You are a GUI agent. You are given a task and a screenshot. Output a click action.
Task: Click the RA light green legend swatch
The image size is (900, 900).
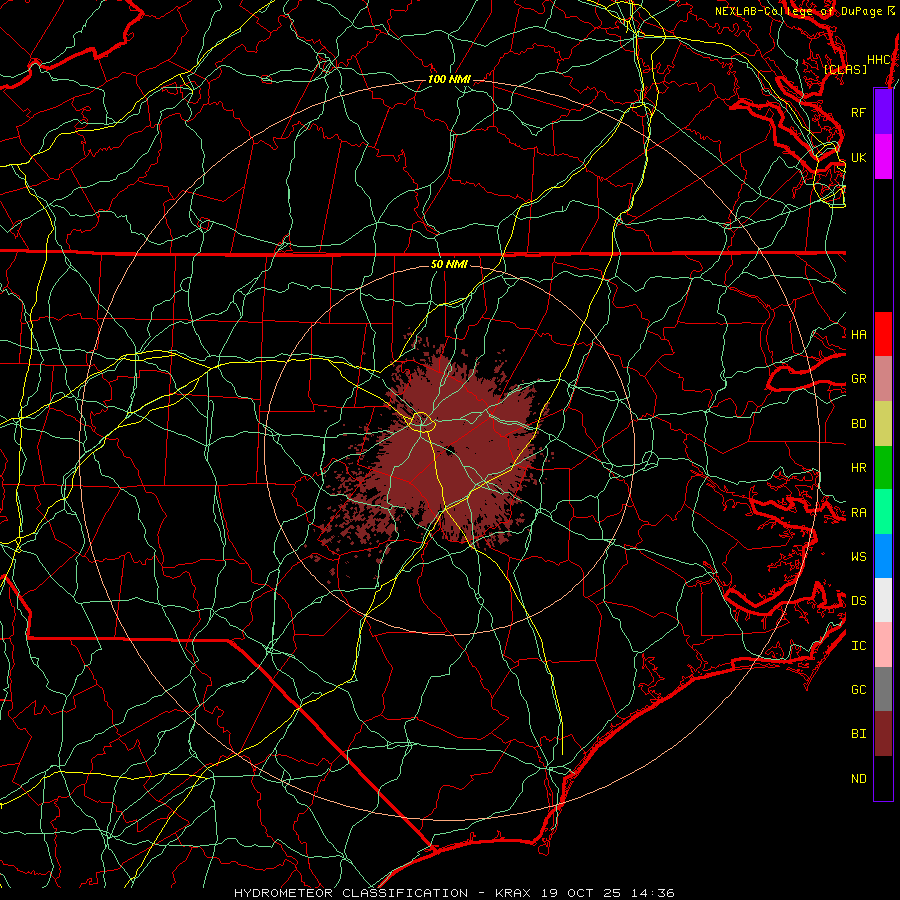[x=883, y=512]
